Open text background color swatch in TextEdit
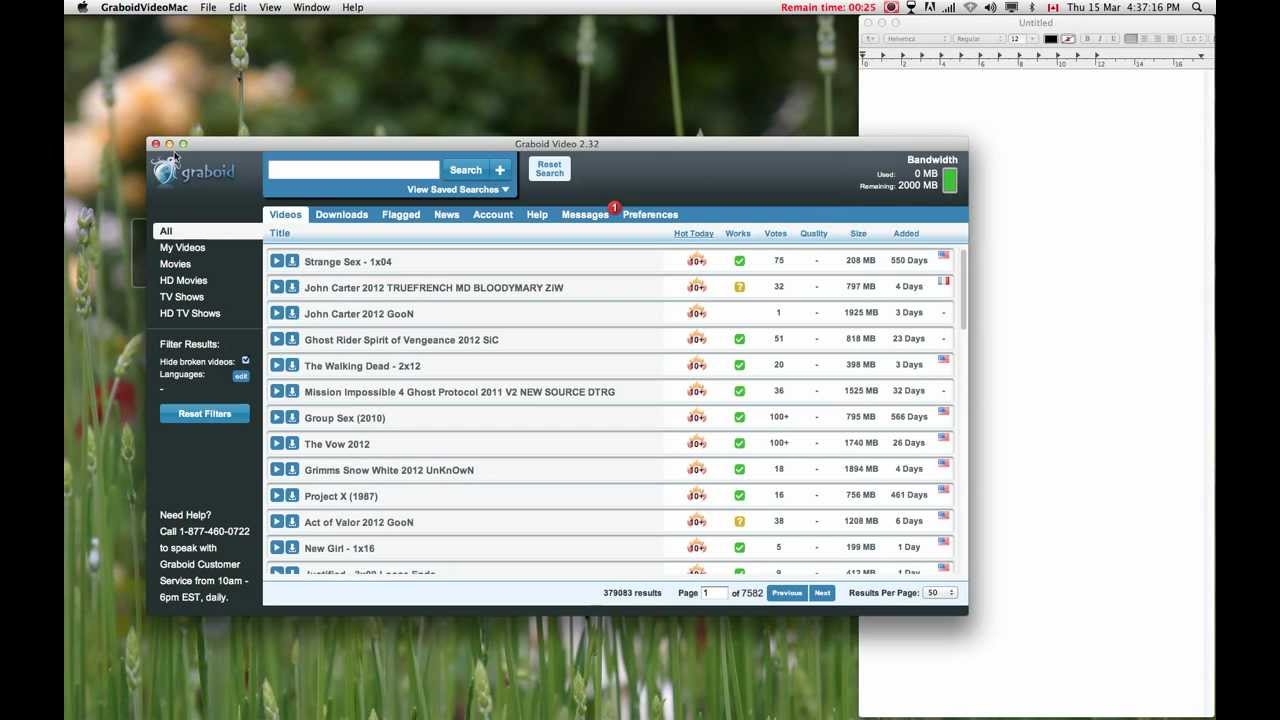This screenshot has width=1280, height=720. [1068, 39]
